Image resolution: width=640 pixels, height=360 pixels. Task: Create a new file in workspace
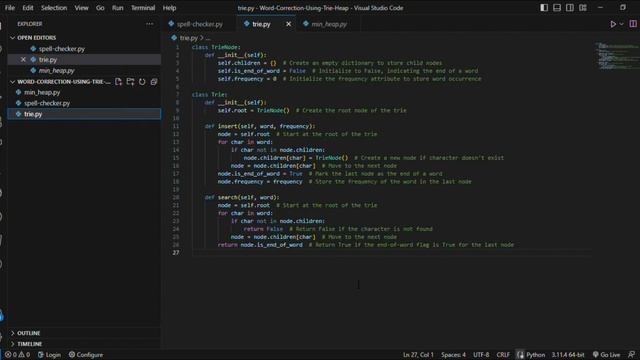[x=118, y=82]
